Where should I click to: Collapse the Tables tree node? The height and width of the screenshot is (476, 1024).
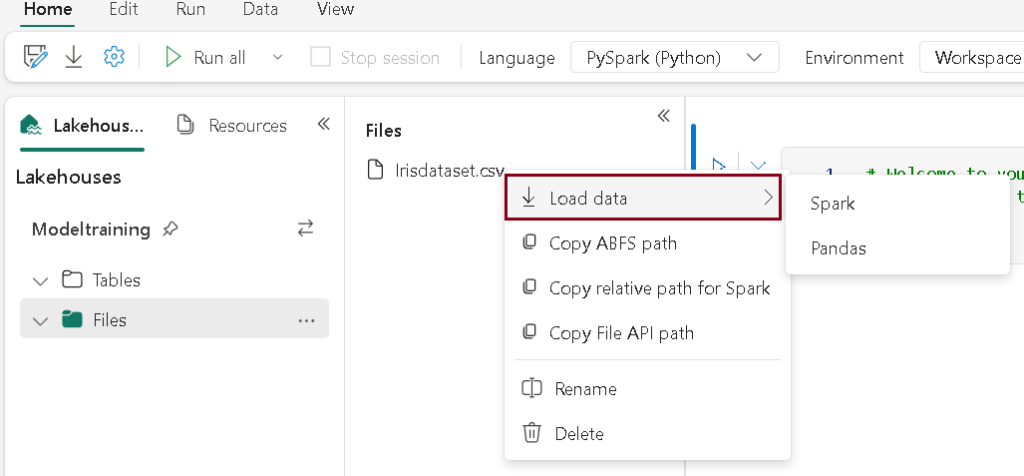[x=40, y=280]
